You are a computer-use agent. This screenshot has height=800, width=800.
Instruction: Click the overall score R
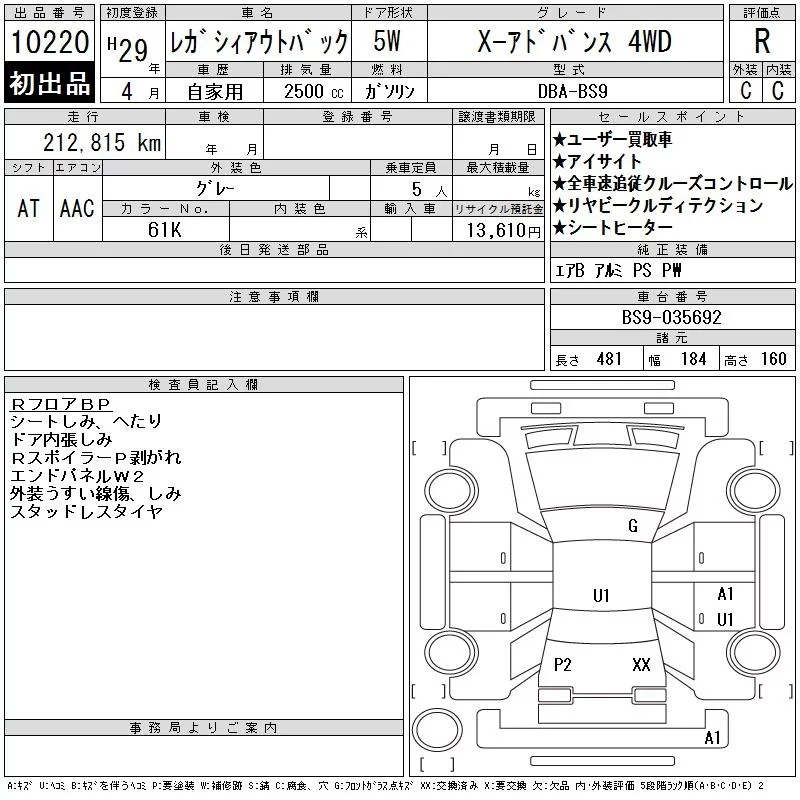click(x=762, y=41)
